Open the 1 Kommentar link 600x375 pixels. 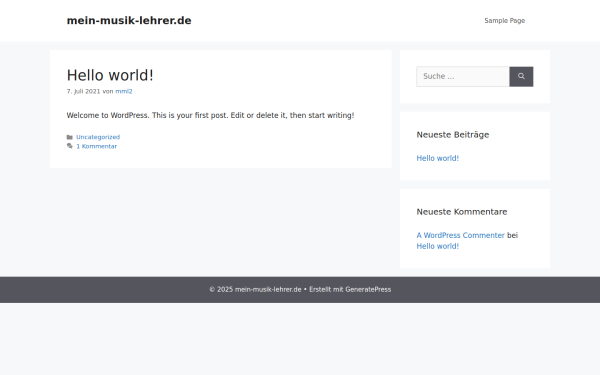(96, 146)
